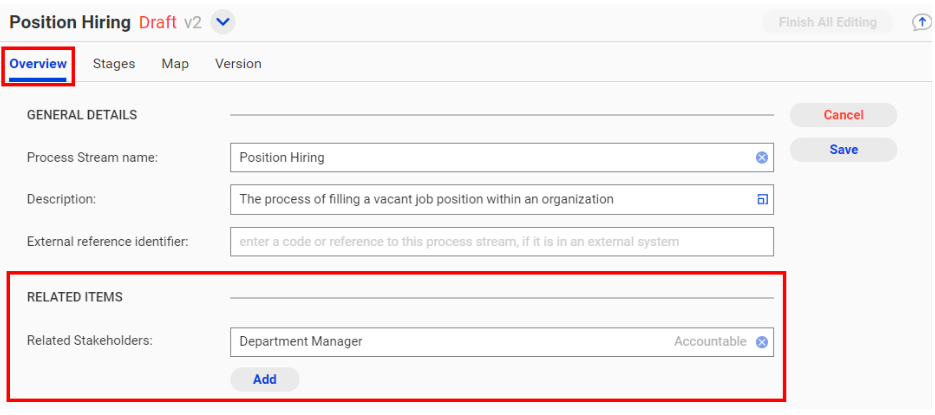
Task: Remove the Department Manager stakeholder
Action: [x=761, y=342]
